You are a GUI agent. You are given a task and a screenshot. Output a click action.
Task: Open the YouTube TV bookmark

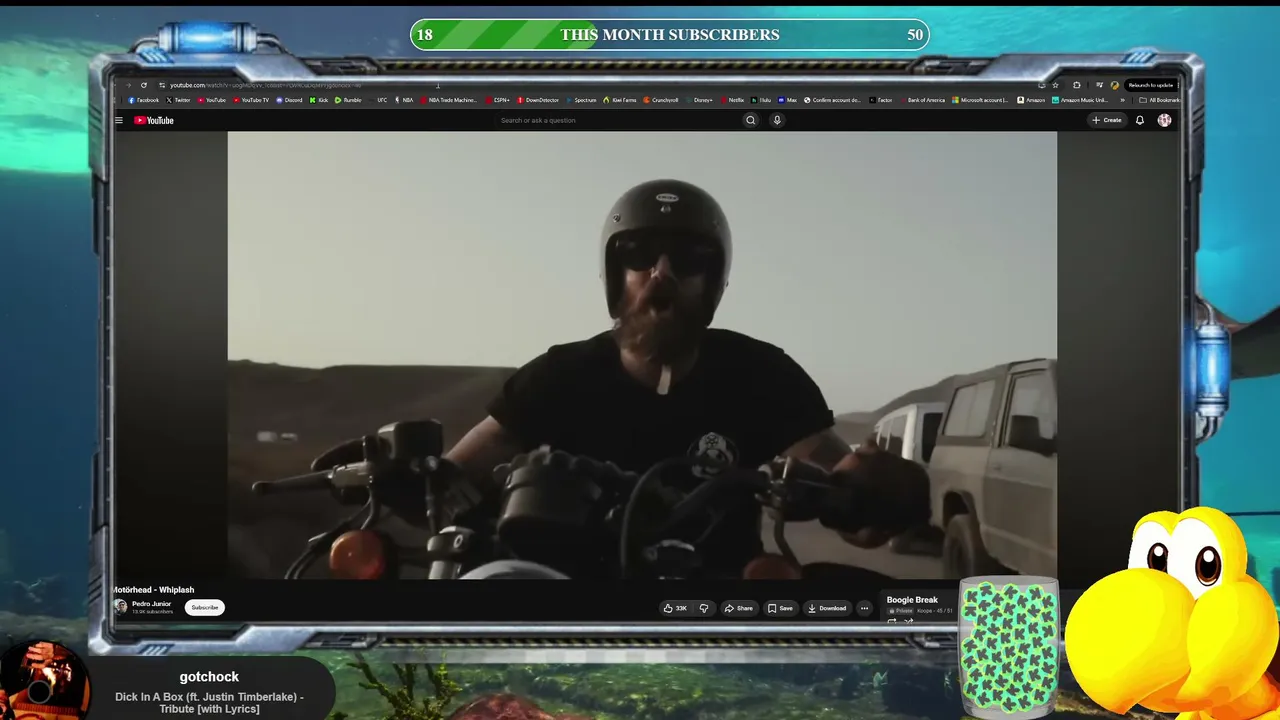tap(251, 100)
